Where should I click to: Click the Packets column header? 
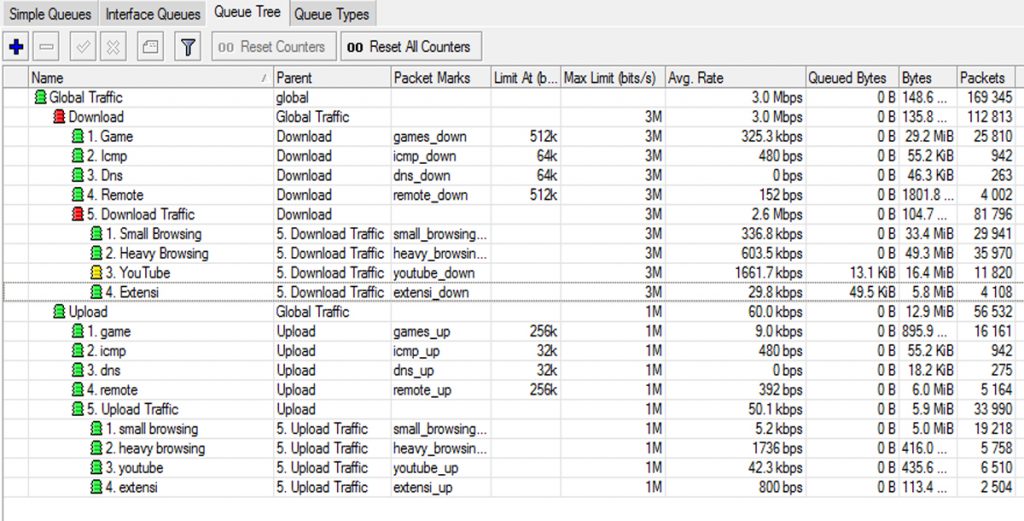point(985,78)
